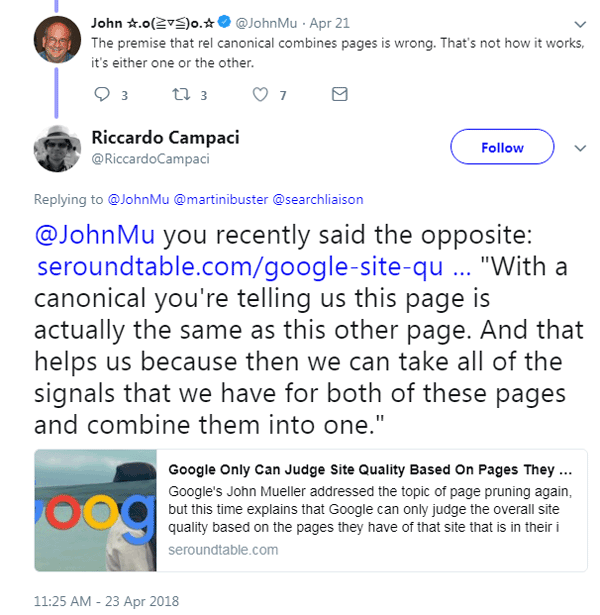This screenshot has height=615, width=600.
Task: Click the reply icon on John's tweet
Action: coord(101,95)
